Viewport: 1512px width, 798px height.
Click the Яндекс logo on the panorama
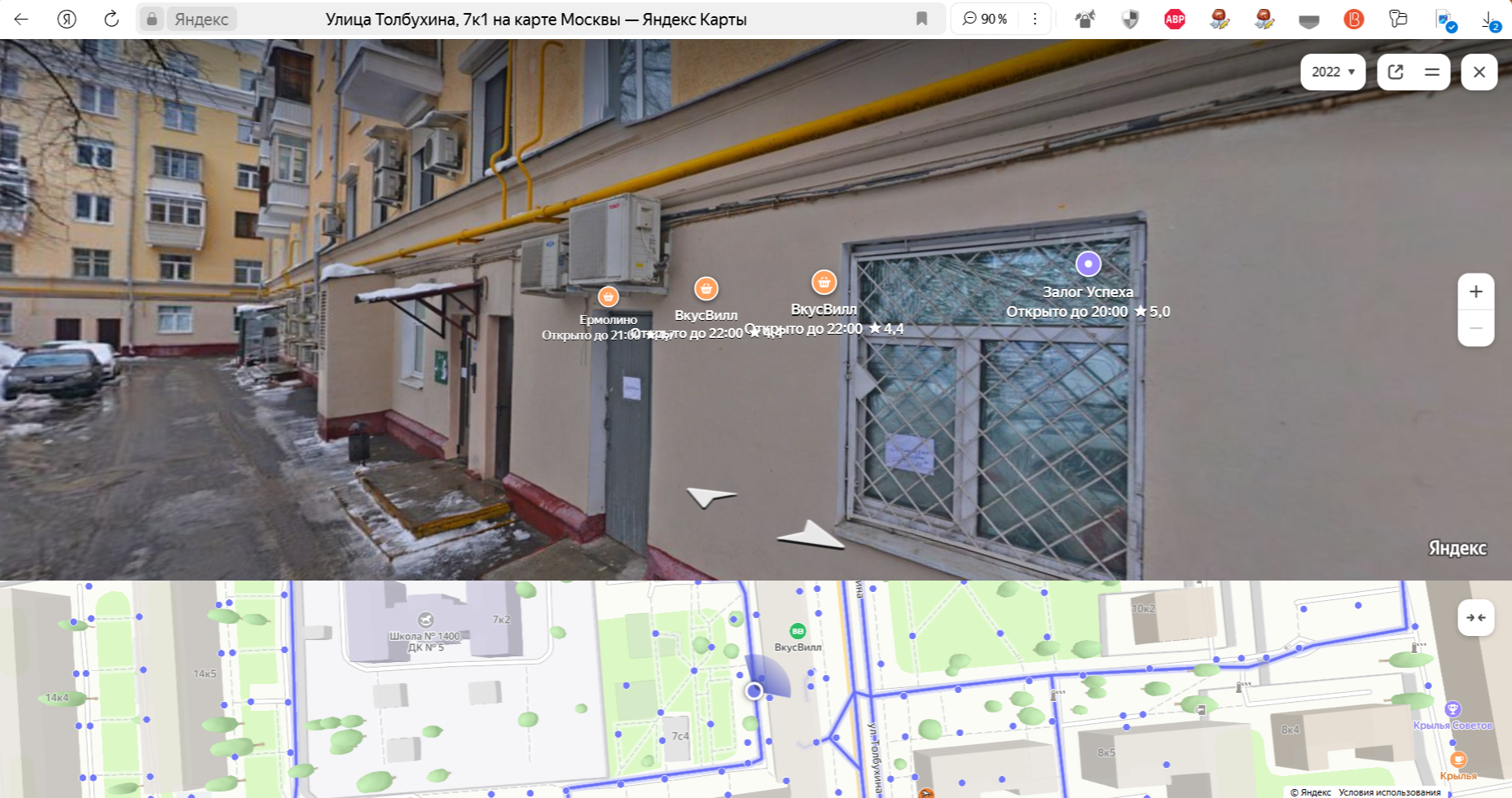click(1457, 549)
